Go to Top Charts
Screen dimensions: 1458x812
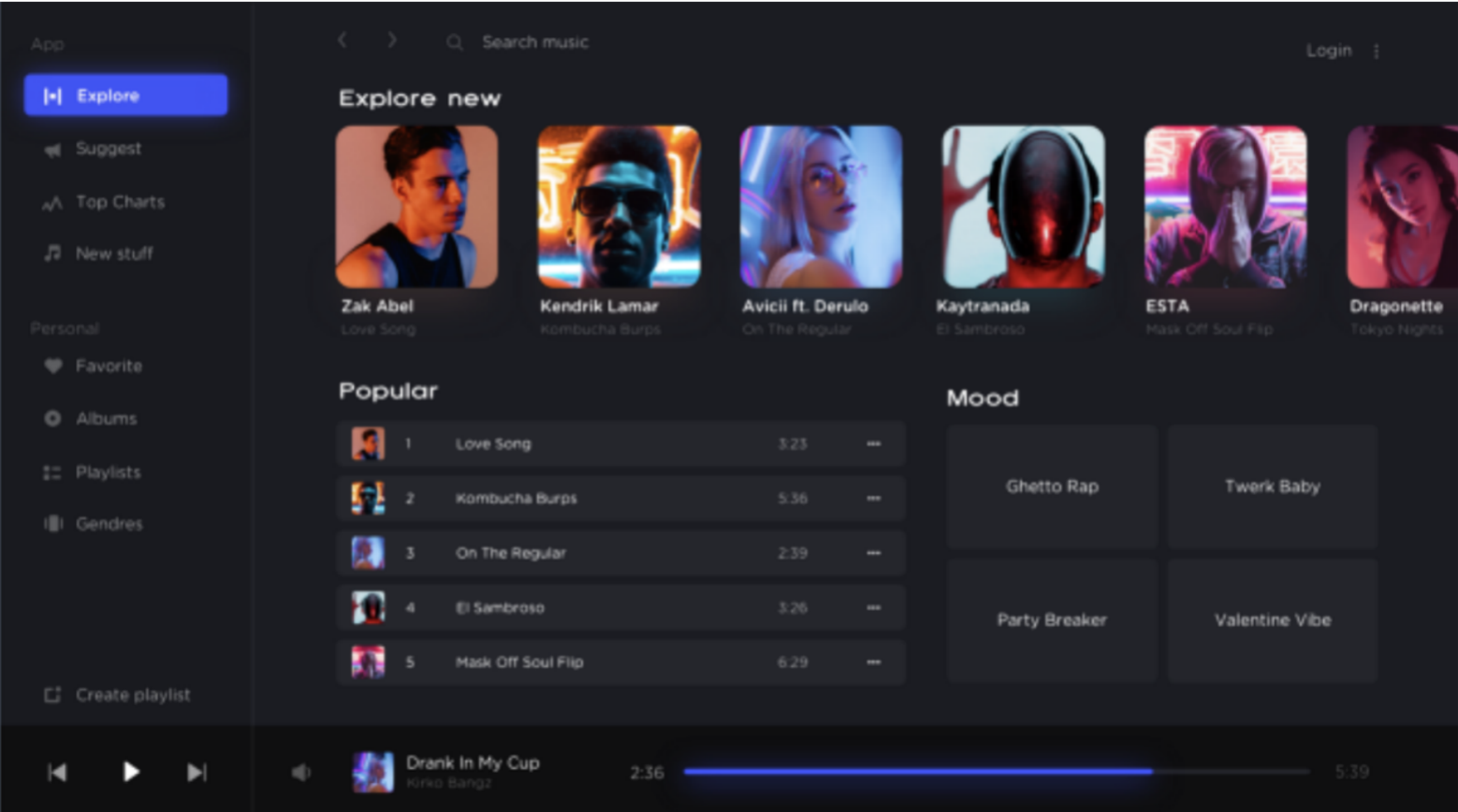coord(120,201)
